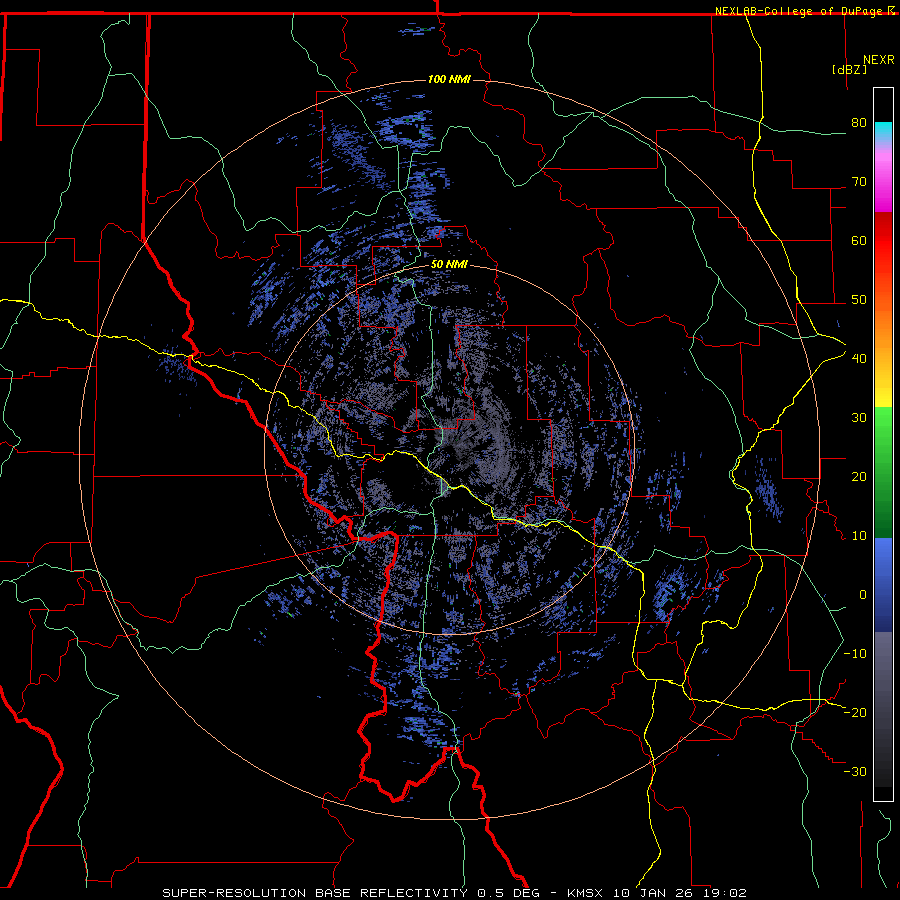
Task: Click the 0 dBZ scale tick label
Action: tap(863, 595)
